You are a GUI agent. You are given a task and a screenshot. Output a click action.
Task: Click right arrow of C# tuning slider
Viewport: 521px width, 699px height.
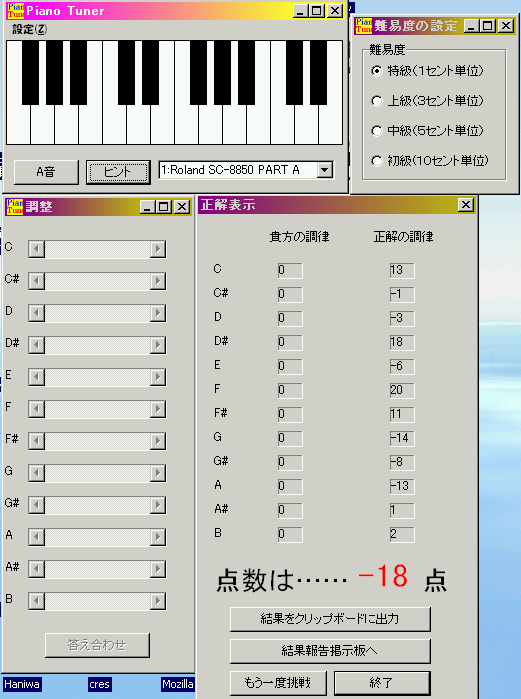point(158,281)
